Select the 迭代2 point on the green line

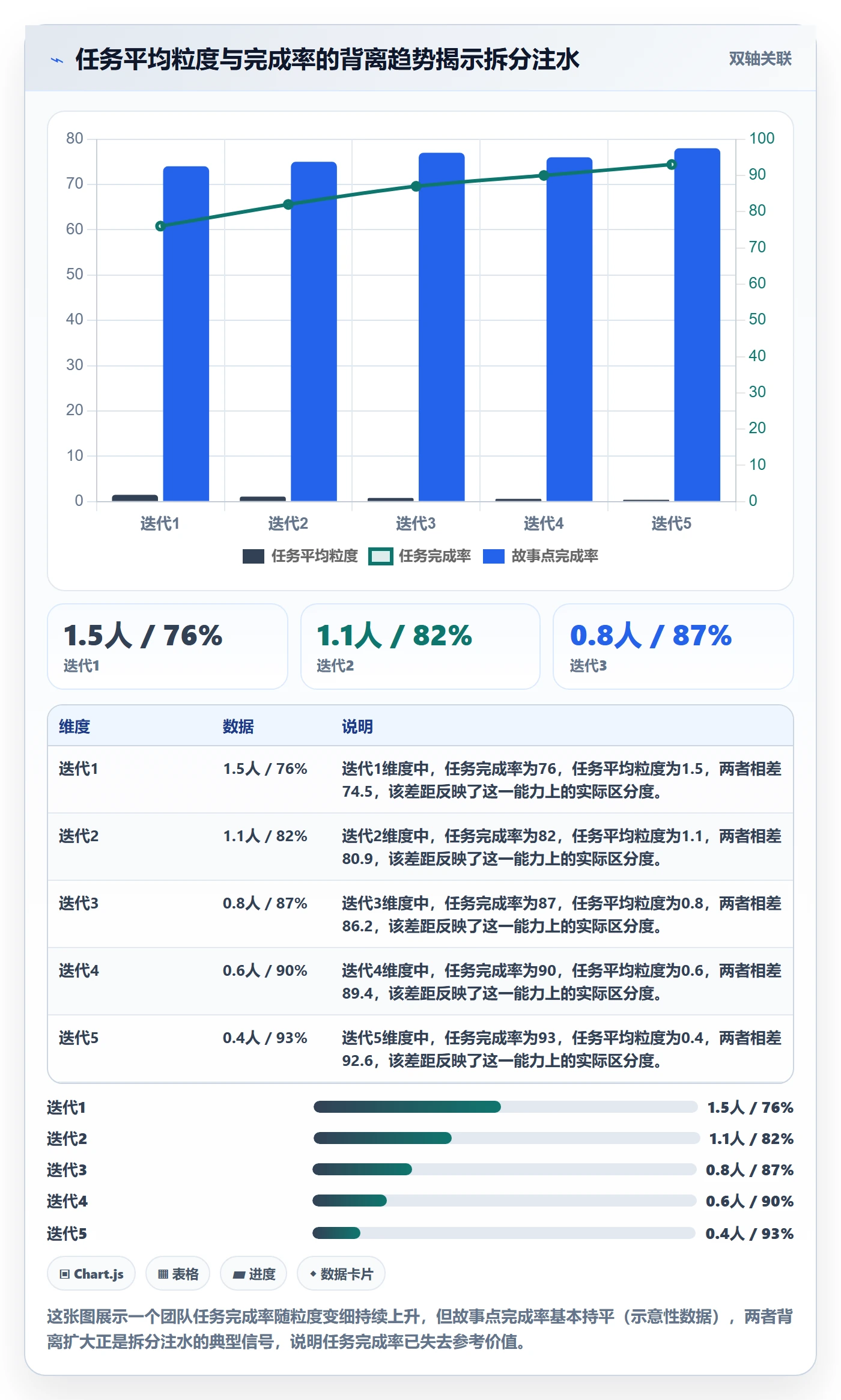[288, 204]
